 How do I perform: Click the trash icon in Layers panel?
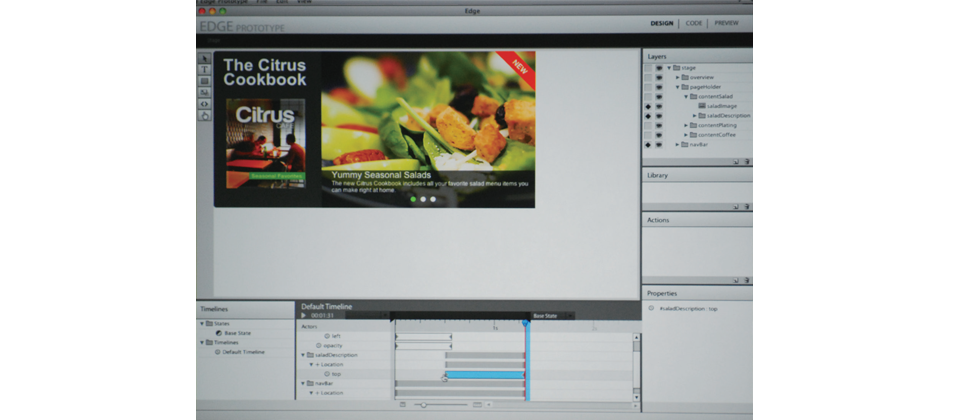pyautogui.click(x=747, y=162)
